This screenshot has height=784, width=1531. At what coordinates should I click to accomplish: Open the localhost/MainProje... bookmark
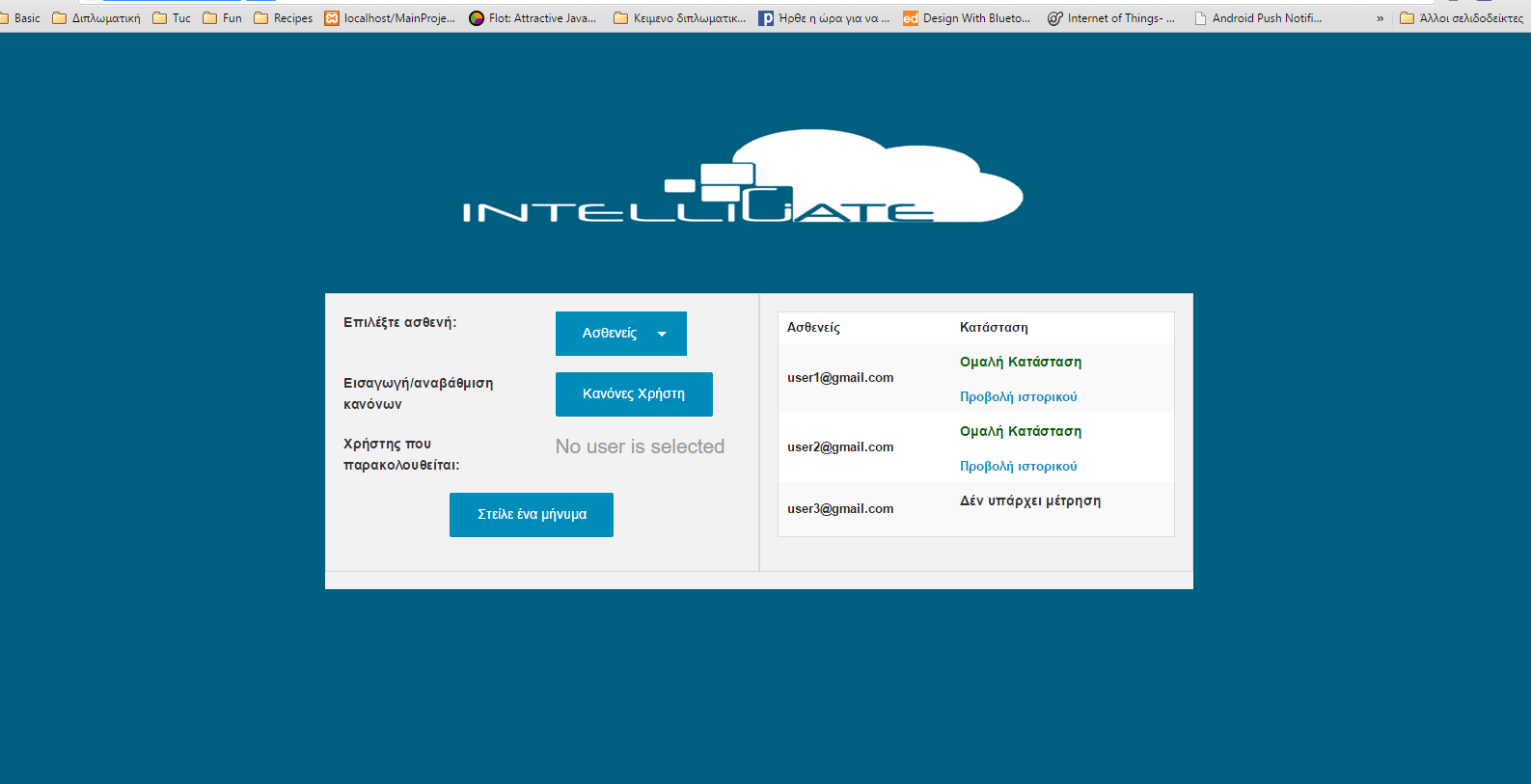[390, 18]
